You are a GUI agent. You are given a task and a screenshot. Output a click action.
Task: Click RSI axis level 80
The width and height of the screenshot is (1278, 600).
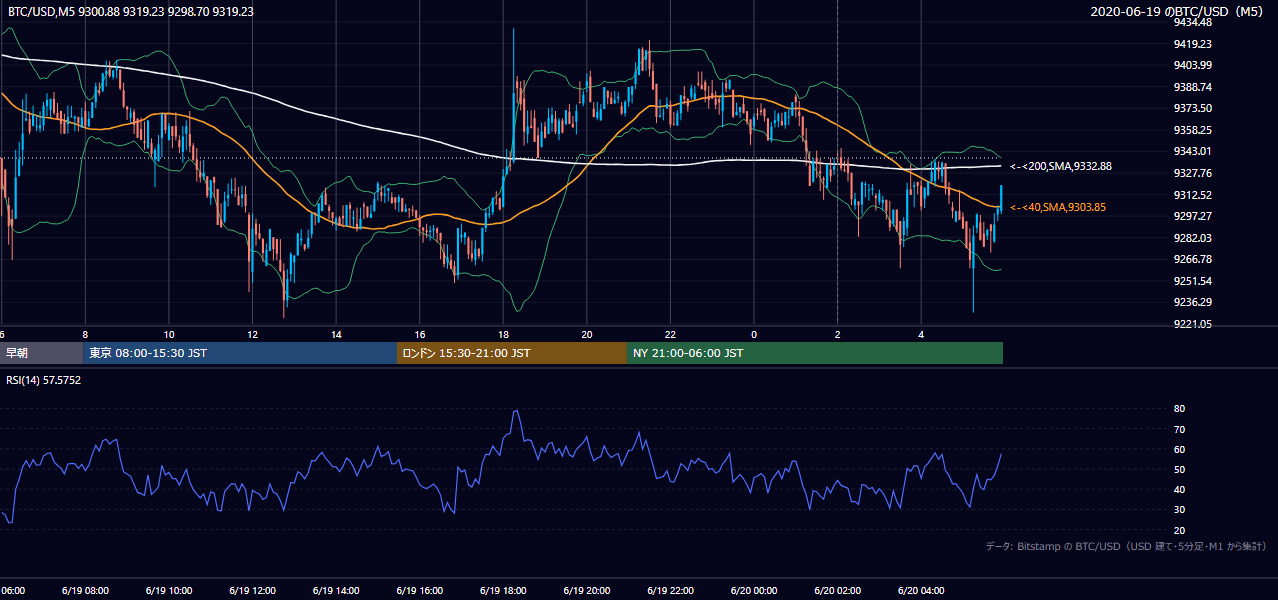point(1179,409)
